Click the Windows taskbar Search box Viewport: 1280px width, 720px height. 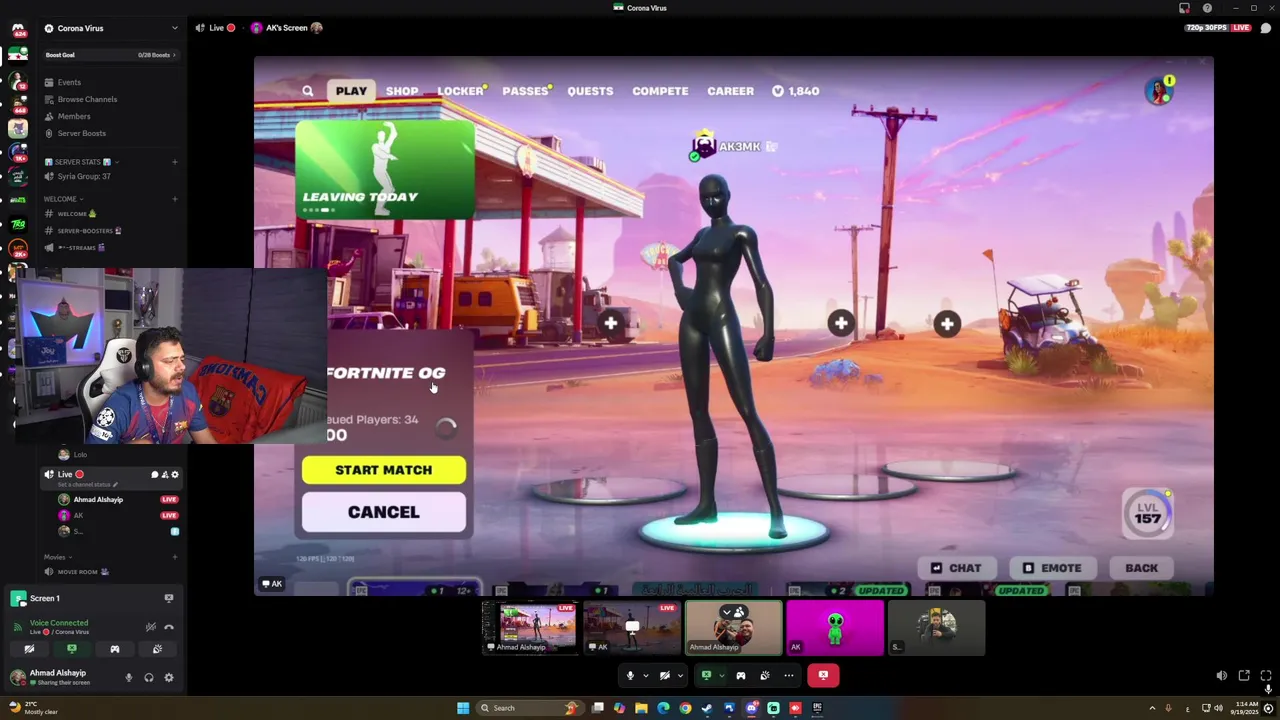(529, 708)
